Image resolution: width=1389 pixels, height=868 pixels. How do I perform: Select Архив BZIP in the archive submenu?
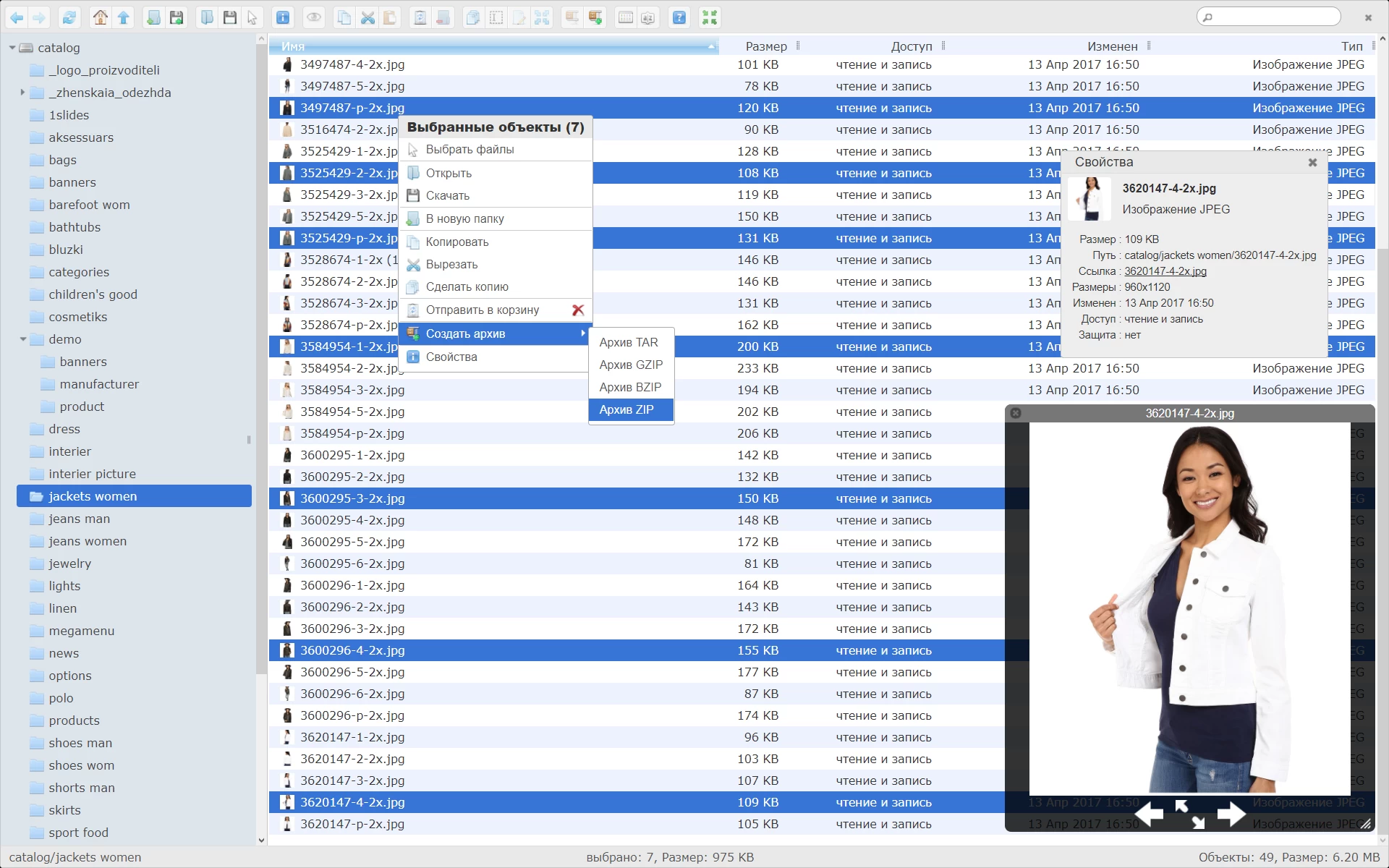click(x=631, y=387)
